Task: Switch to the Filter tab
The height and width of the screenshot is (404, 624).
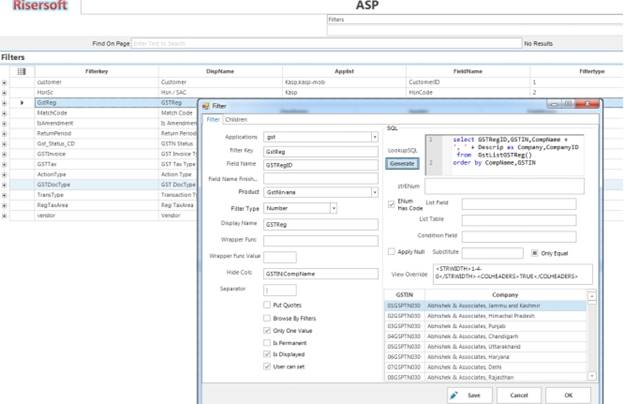Action: pos(213,119)
